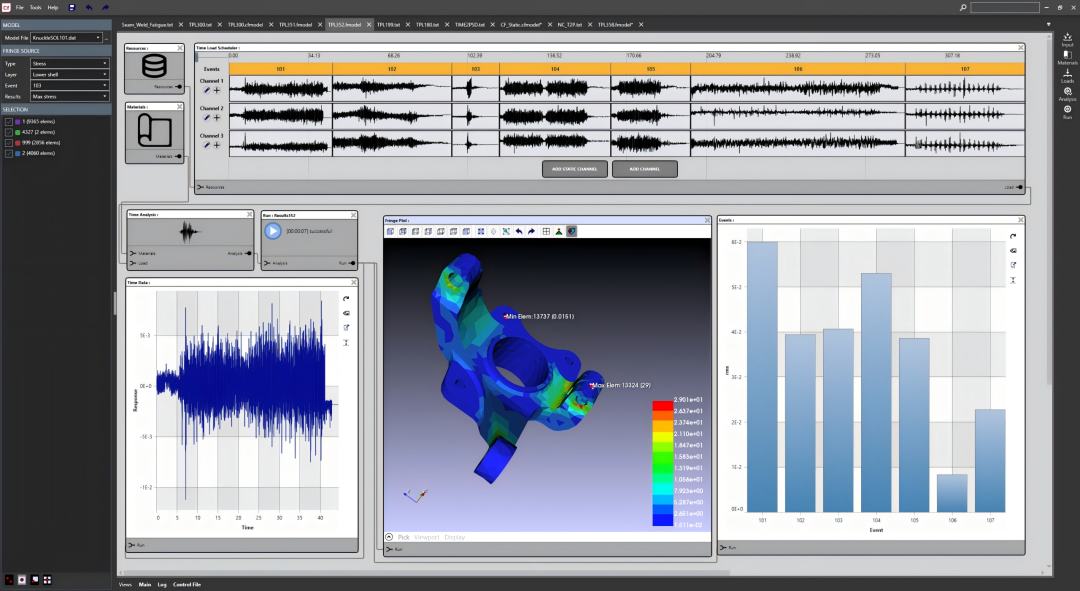Screen dimensions: 1080x591
Task: Toggle the checkbox for 999 (2856 elems)
Action: click(x=9, y=143)
